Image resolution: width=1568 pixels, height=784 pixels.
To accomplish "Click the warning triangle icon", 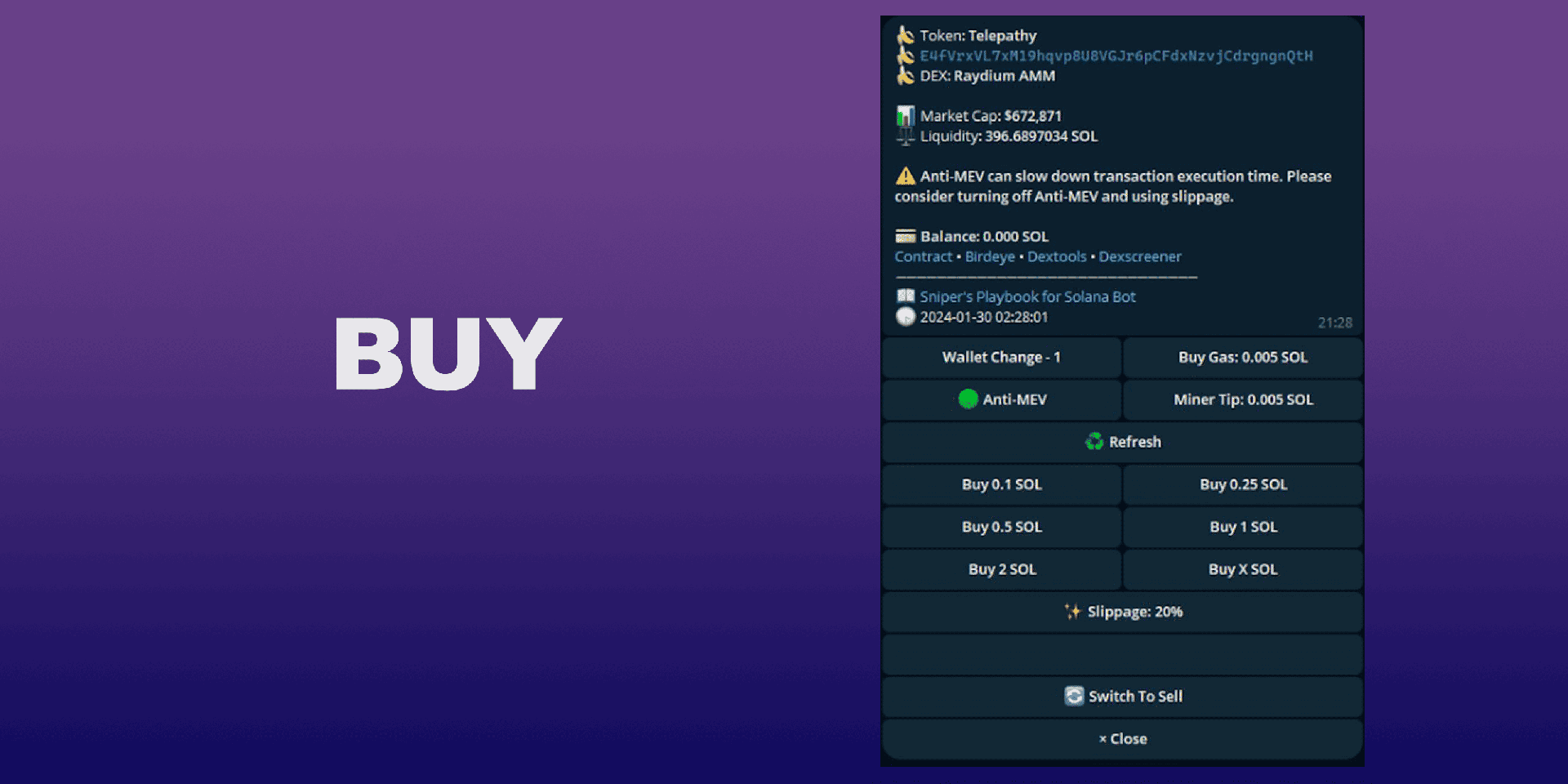I will [905, 176].
